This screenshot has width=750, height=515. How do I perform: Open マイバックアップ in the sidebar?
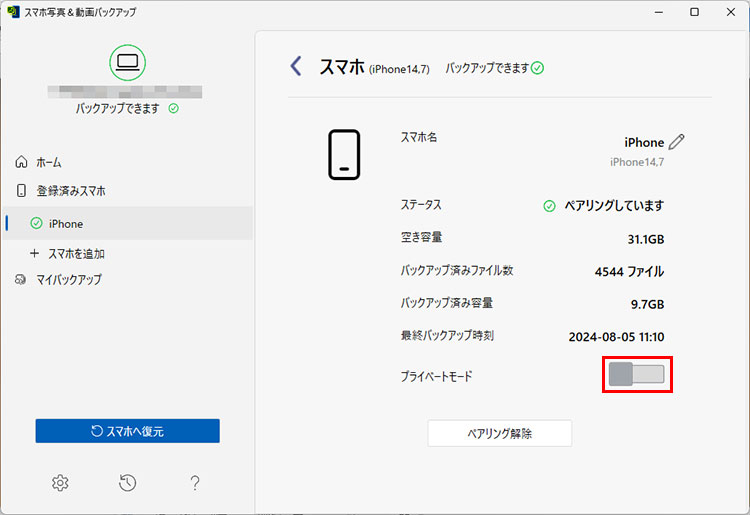(68, 279)
